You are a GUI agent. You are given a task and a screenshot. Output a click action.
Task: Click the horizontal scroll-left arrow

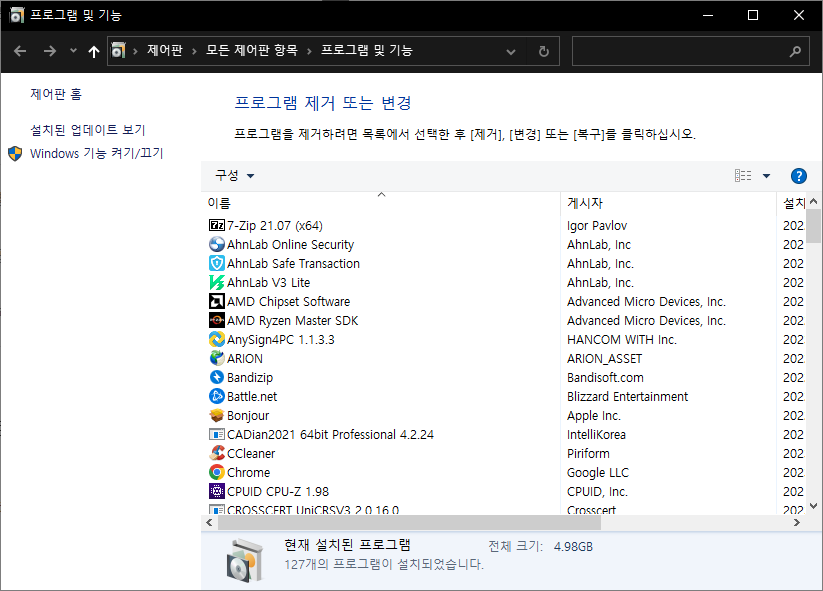click(209, 522)
